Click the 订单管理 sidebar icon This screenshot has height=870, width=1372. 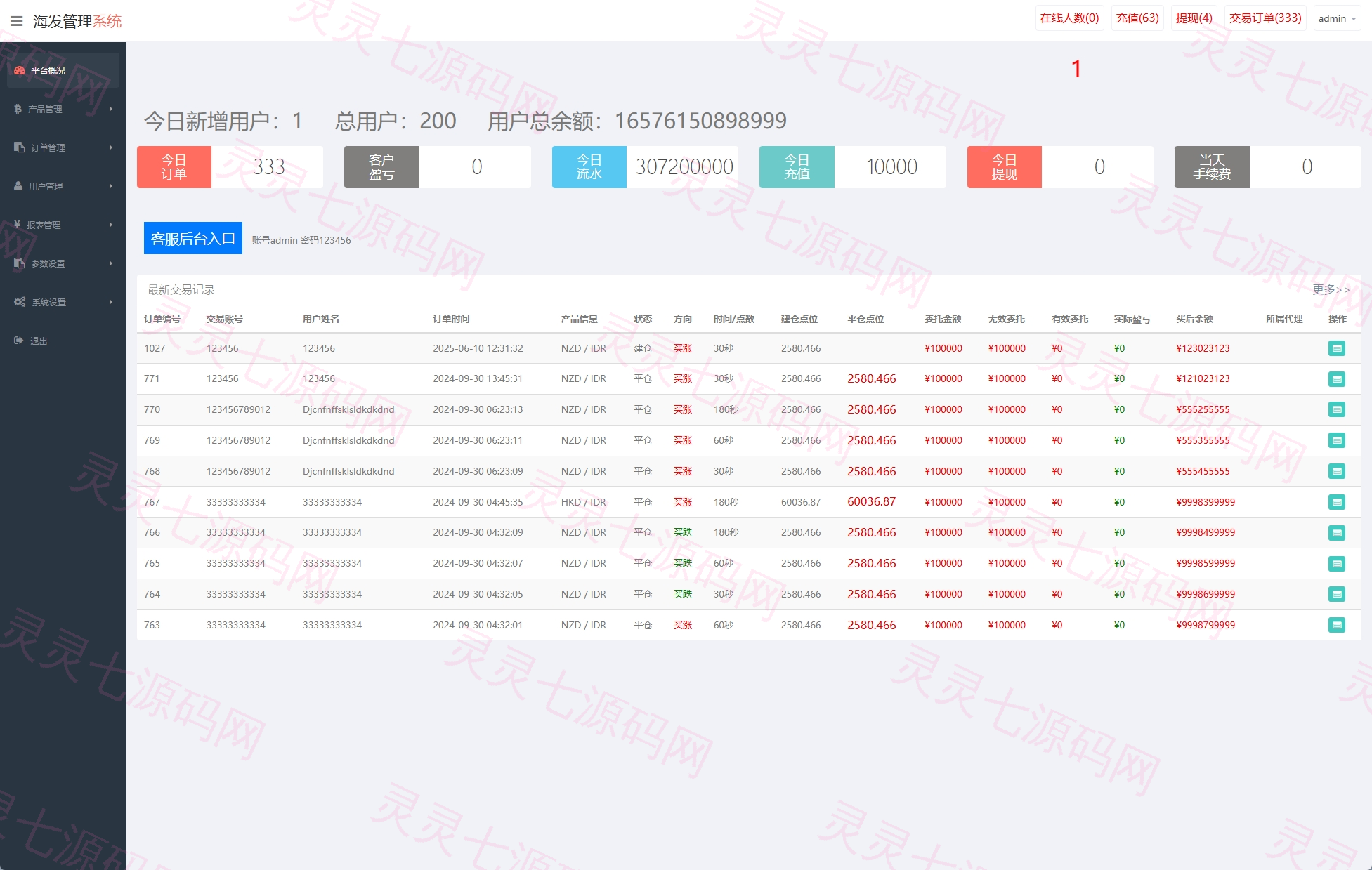tap(19, 147)
